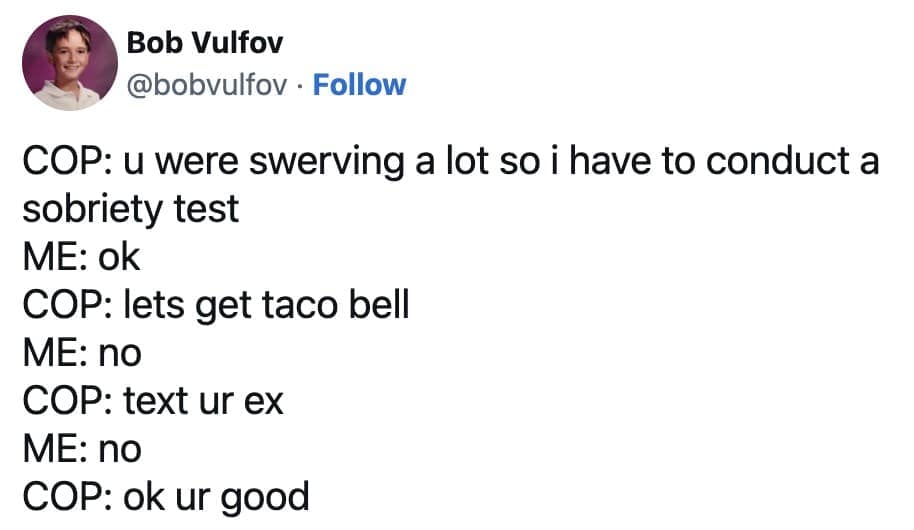Click the "sobriety test" line
The height and width of the screenshot is (530, 914).
click(130, 209)
